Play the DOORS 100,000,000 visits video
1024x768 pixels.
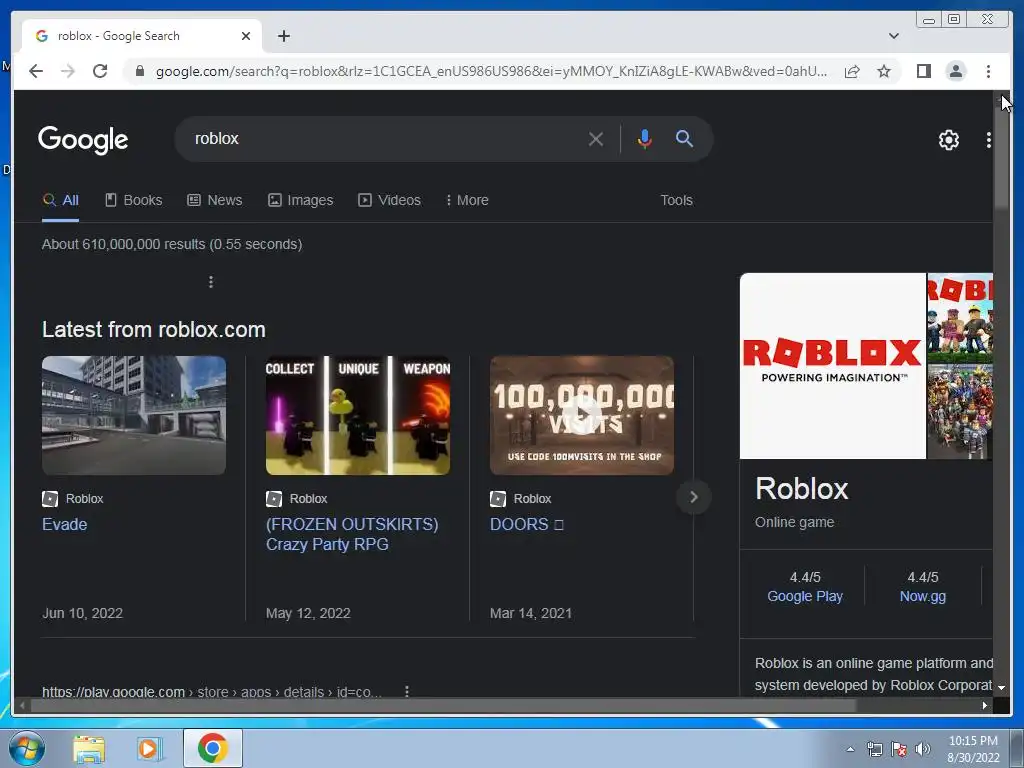[x=582, y=415]
